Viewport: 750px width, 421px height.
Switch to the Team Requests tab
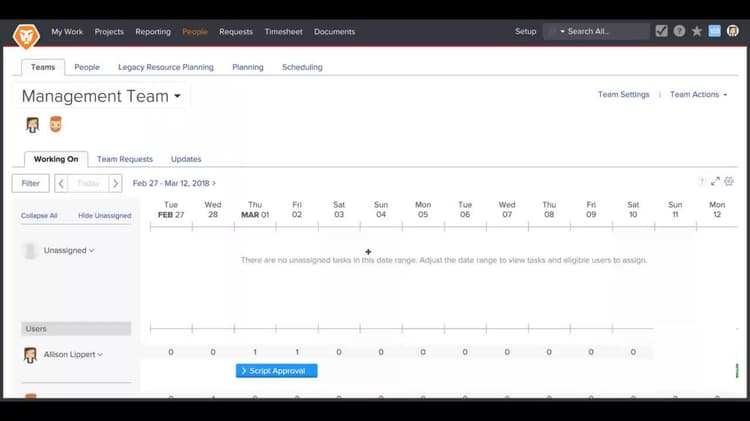tap(125, 159)
